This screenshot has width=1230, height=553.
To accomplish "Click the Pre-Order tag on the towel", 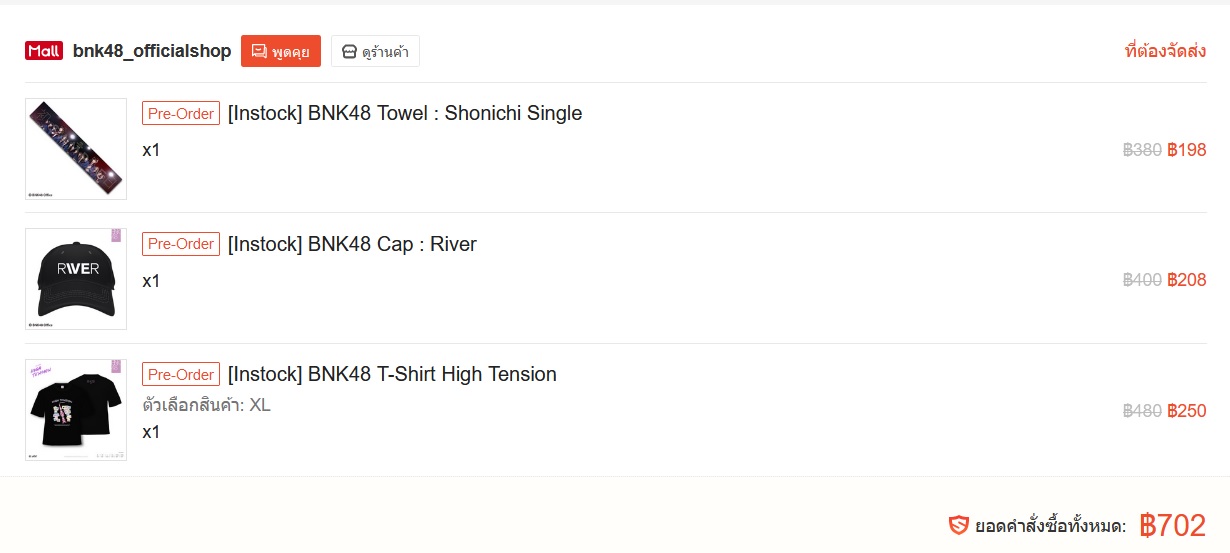I will pyautogui.click(x=181, y=114).
